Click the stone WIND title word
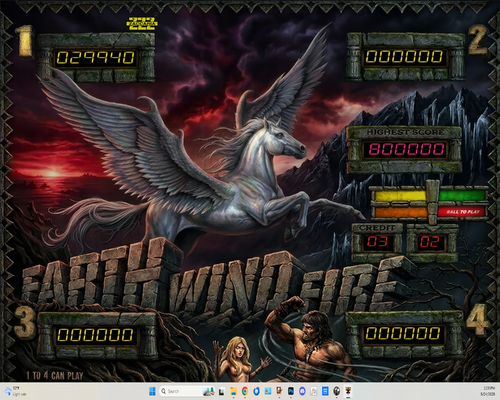 tap(235, 283)
